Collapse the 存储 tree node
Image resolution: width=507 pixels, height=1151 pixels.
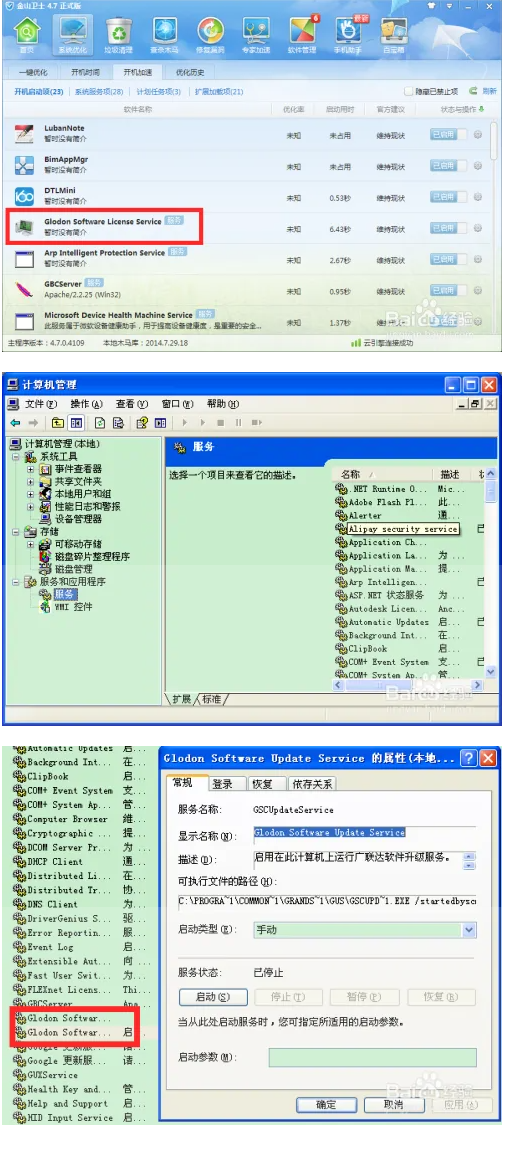coord(17,531)
